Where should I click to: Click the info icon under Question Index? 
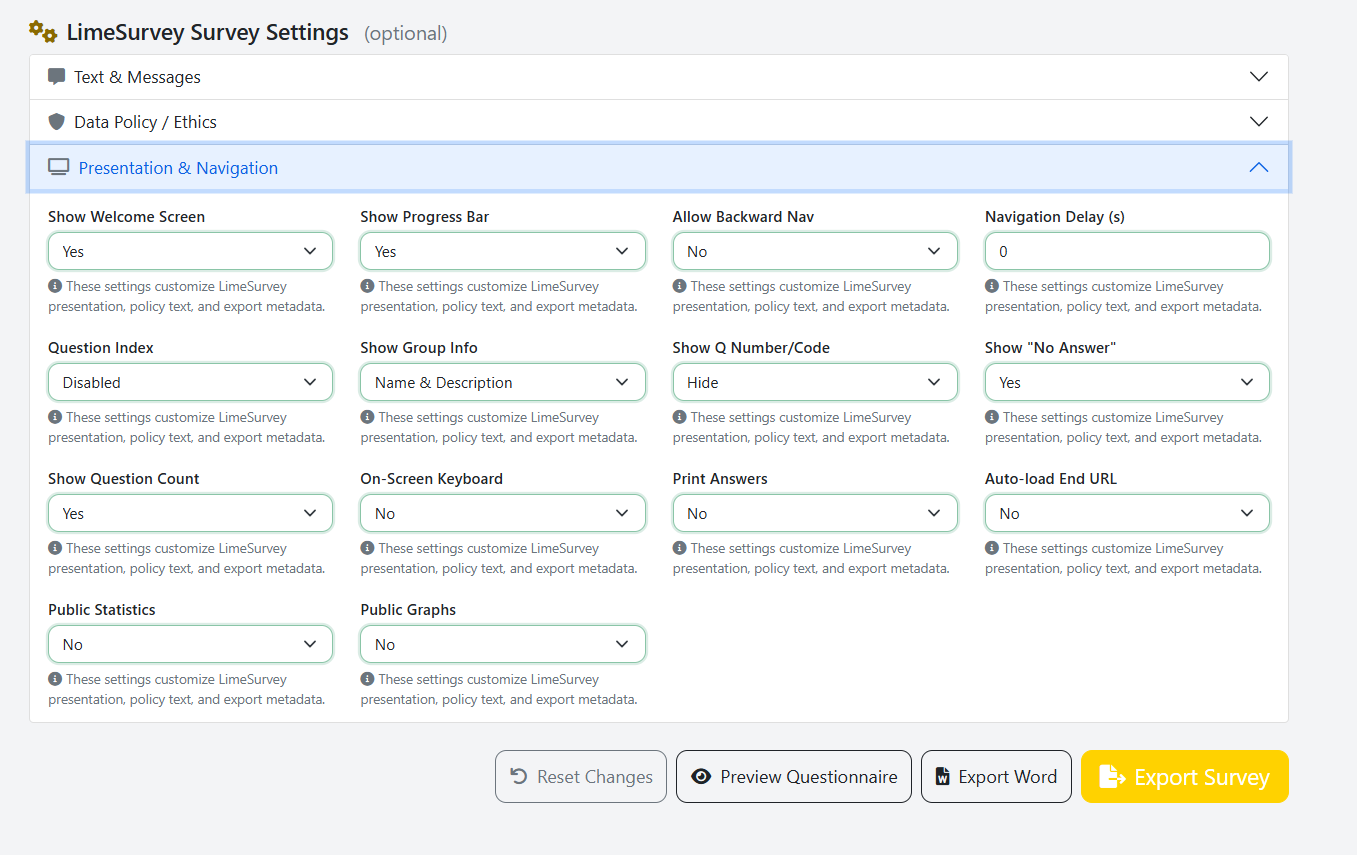click(55, 417)
